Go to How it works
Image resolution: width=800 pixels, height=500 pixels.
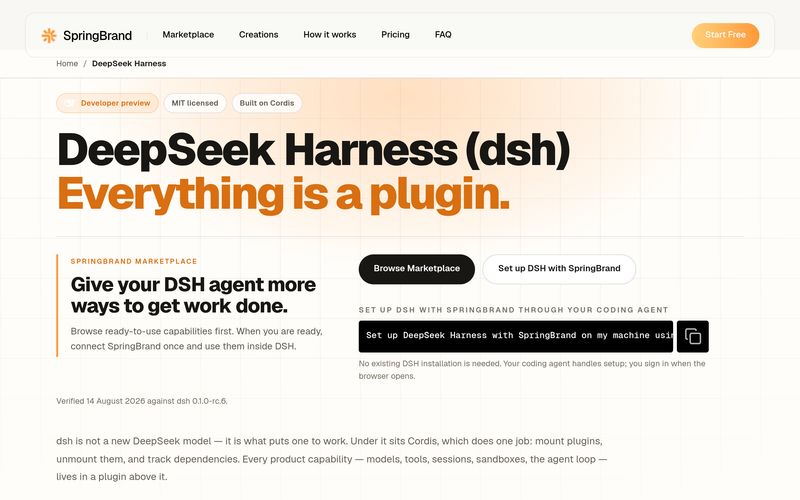pyautogui.click(x=330, y=35)
